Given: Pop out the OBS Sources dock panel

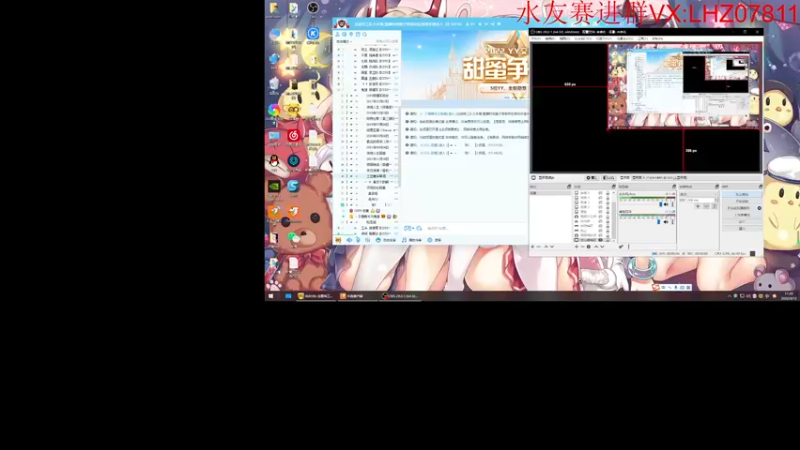Looking at the screenshot, I should pyautogui.click(x=614, y=187).
